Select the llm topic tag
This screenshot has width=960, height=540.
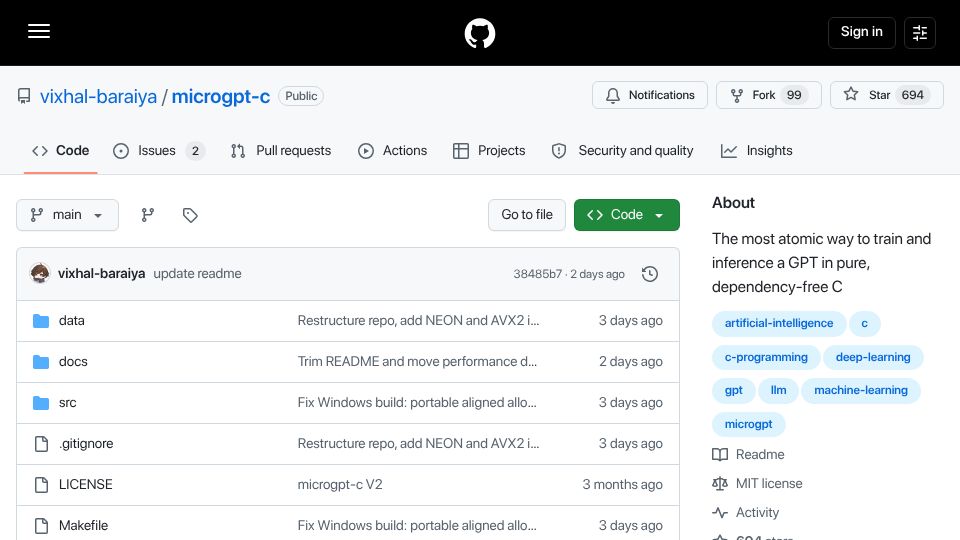[x=778, y=391]
